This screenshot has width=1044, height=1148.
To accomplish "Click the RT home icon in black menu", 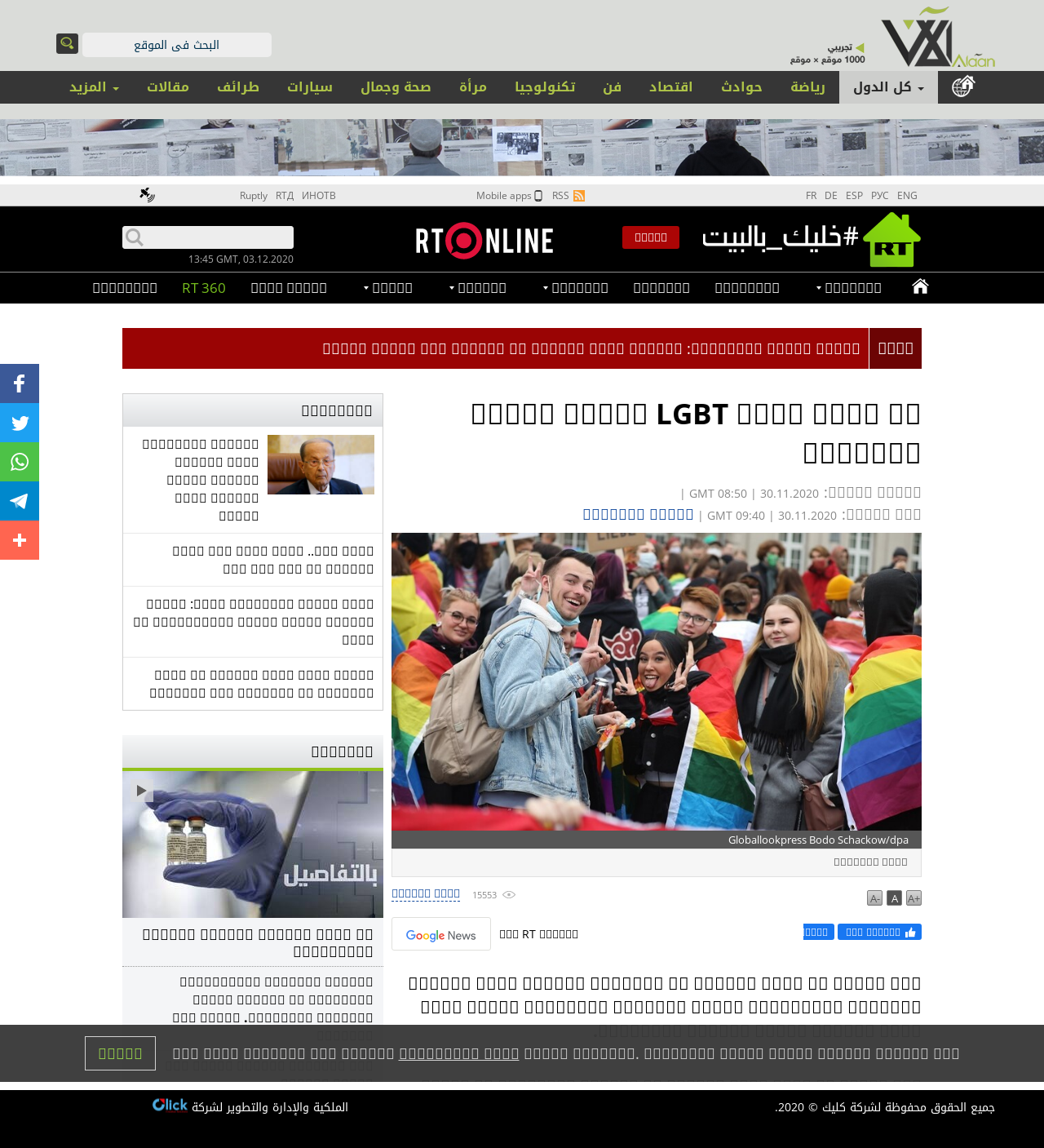I will tap(920, 286).
